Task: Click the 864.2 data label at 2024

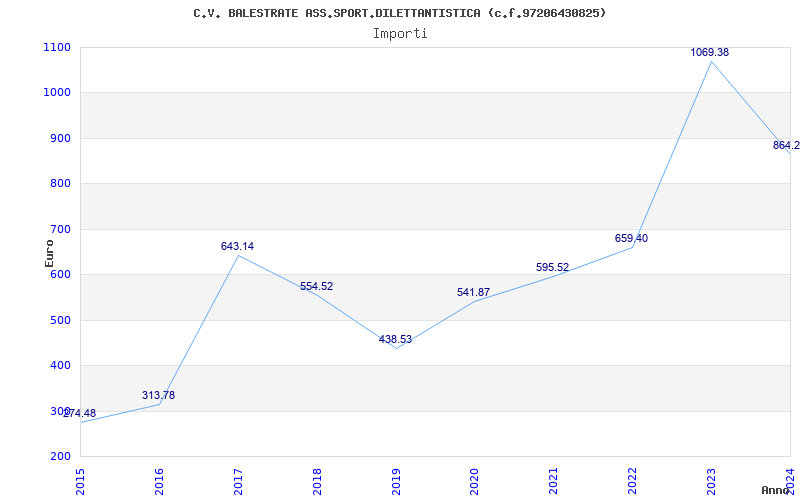Action: coord(786,145)
